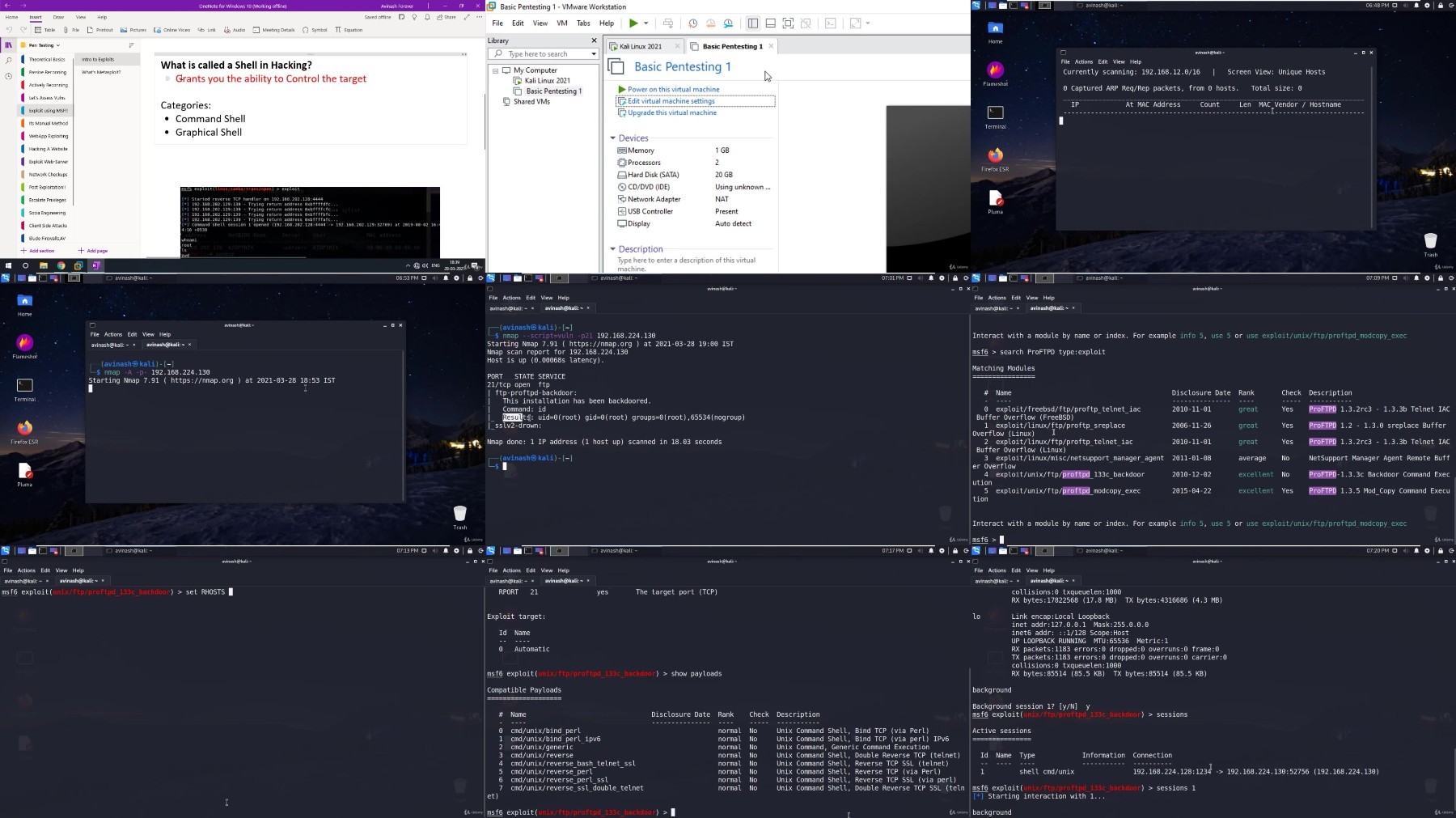Viewport: 1456px width, 818px height.
Task: Click the OneNote page sort icon
Action: click(x=131, y=45)
